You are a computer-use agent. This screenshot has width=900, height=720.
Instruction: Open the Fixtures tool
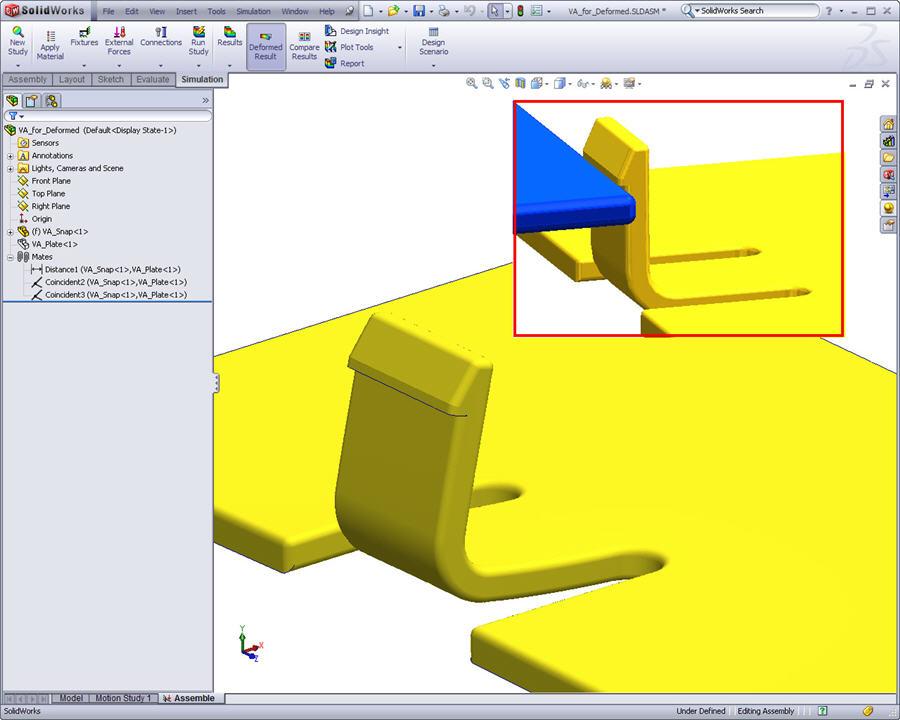[x=84, y=36]
